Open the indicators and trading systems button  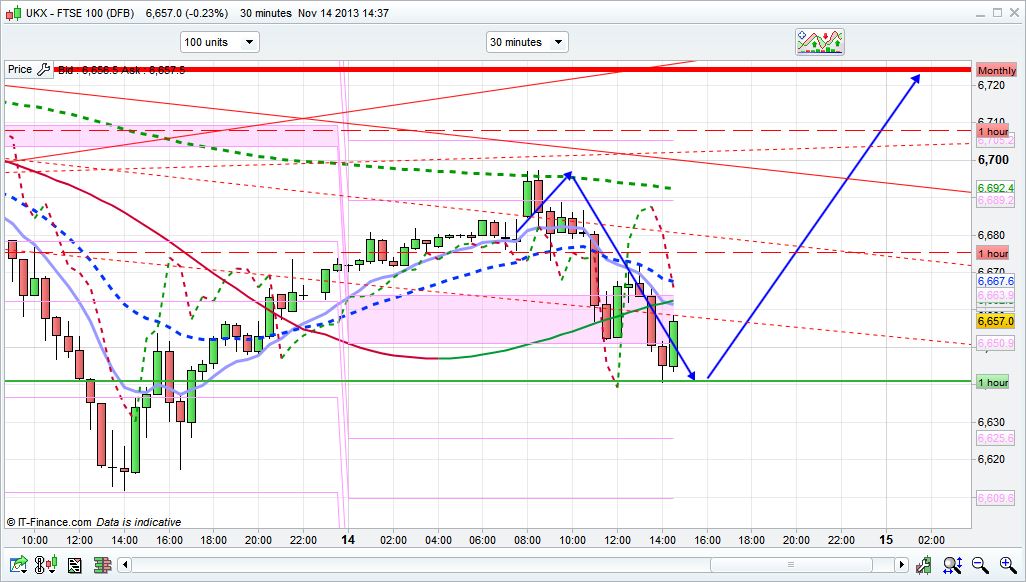point(819,41)
